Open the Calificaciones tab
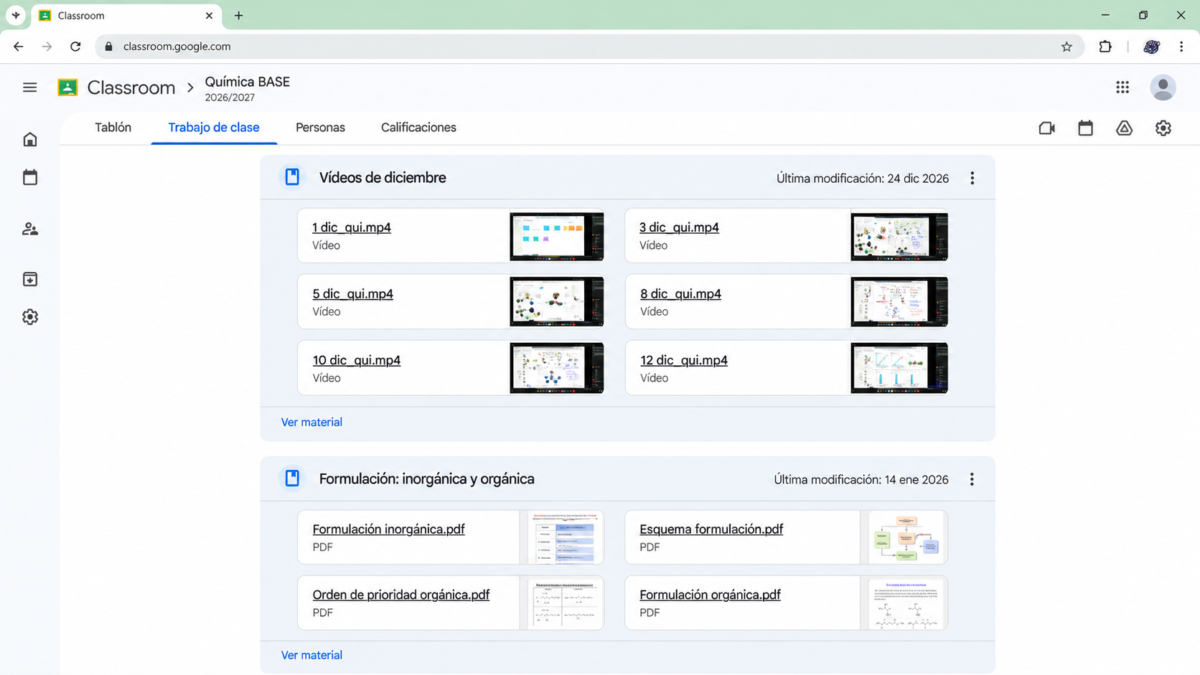This screenshot has width=1200, height=675. pyautogui.click(x=418, y=128)
